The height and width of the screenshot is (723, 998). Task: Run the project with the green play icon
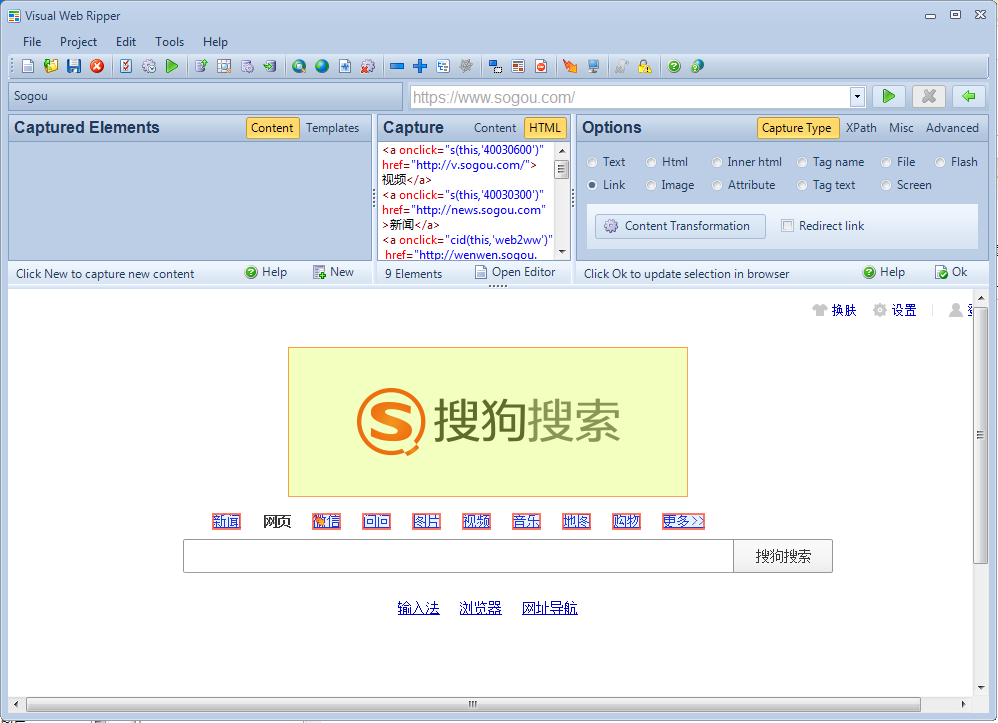coord(172,66)
